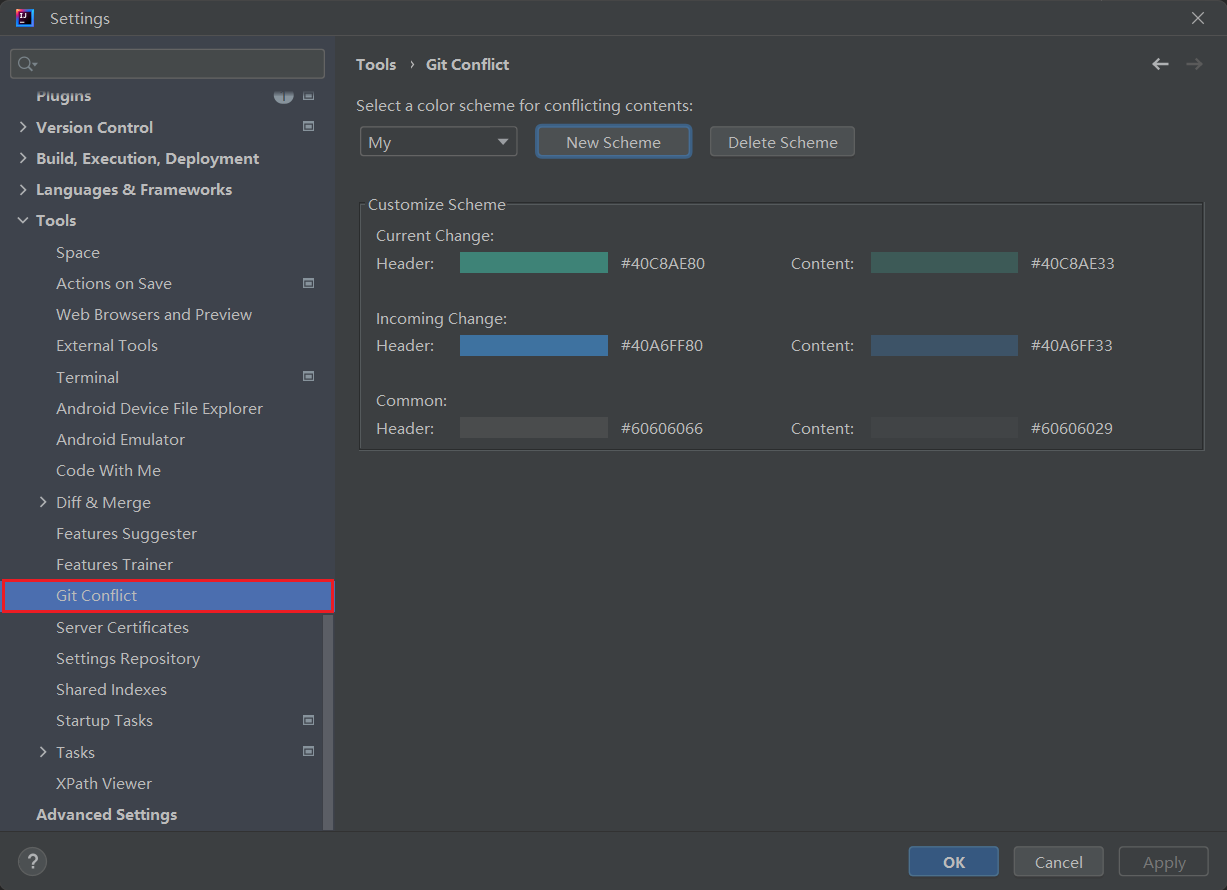Click the help question mark button
This screenshot has height=890, width=1227.
click(x=32, y=861)
